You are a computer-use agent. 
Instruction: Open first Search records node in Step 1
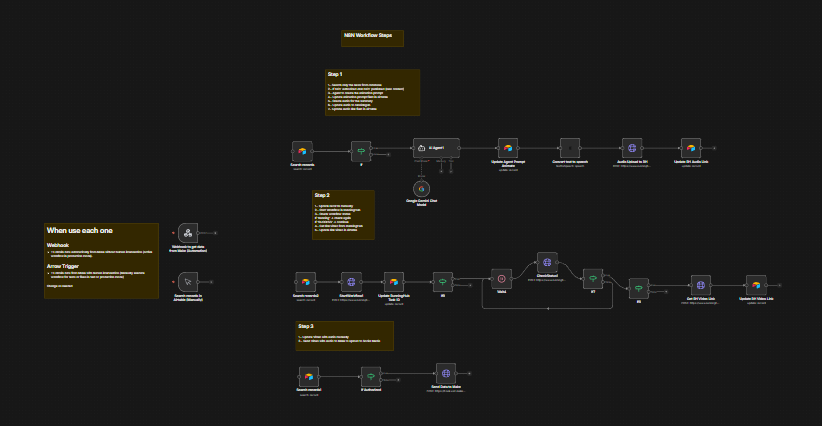click(302, 150)
